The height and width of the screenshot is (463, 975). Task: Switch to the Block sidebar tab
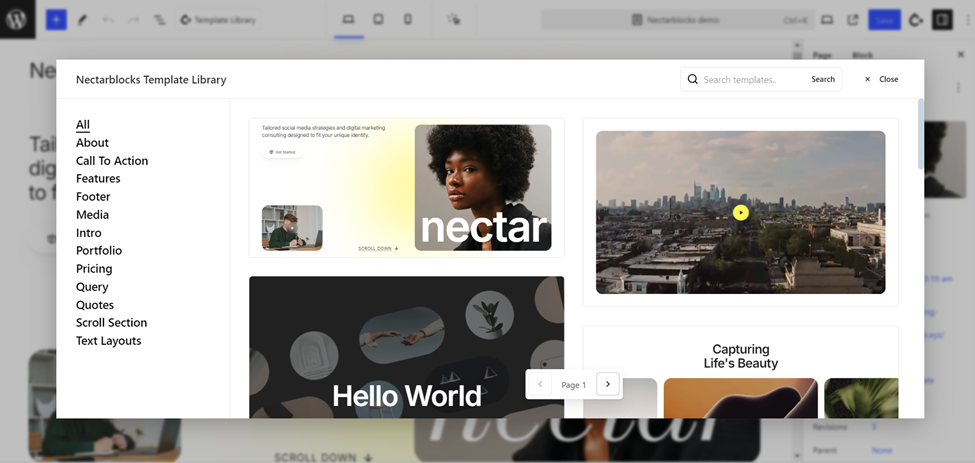pos(862,55)
